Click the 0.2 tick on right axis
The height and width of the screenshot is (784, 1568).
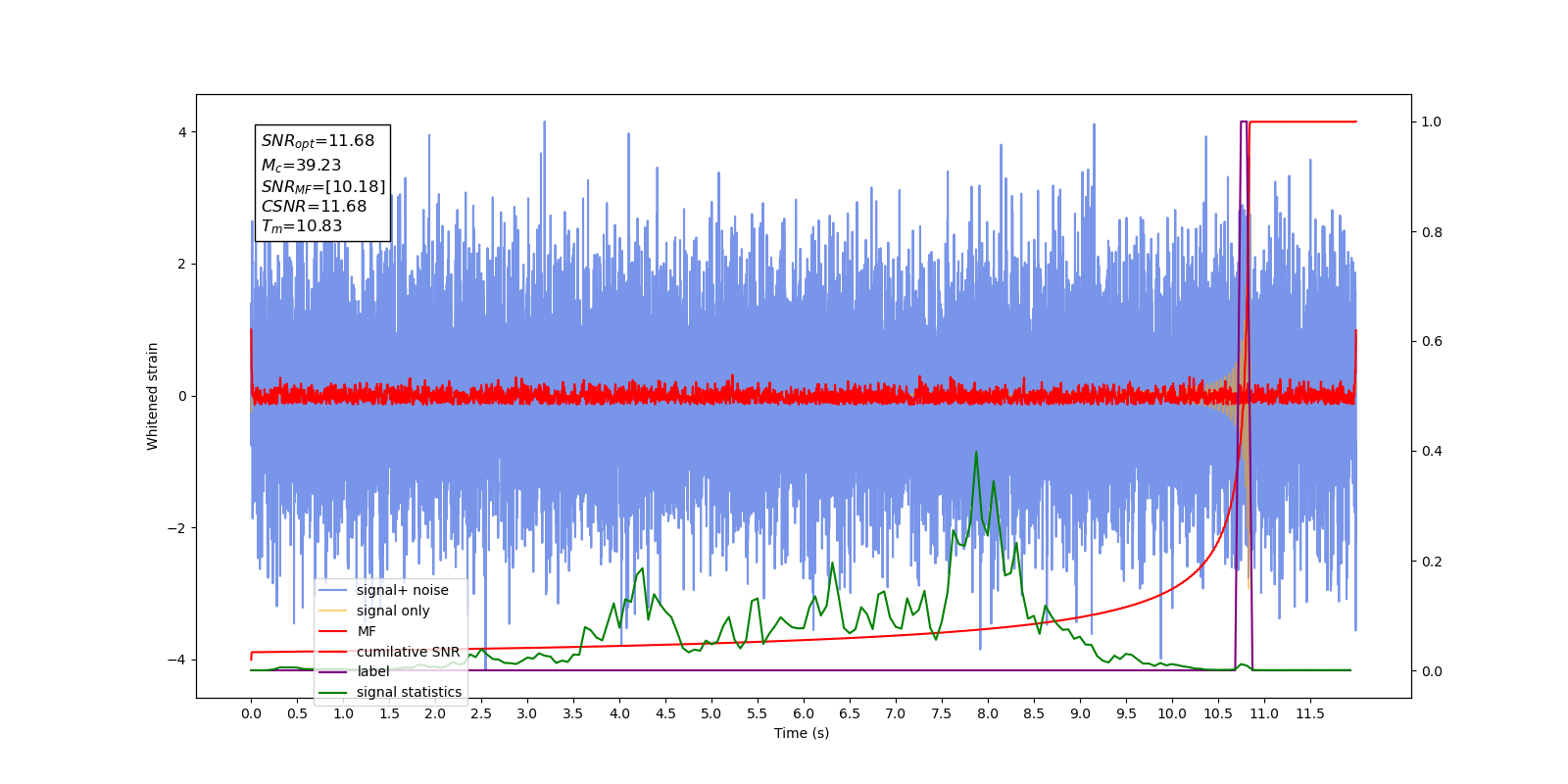pos(1432,562)
